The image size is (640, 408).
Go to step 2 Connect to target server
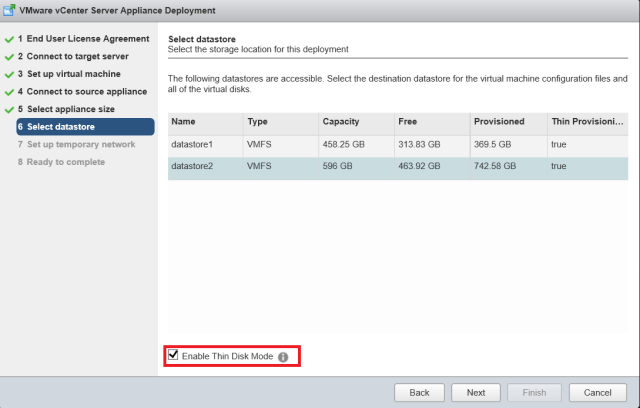(73, 56)
